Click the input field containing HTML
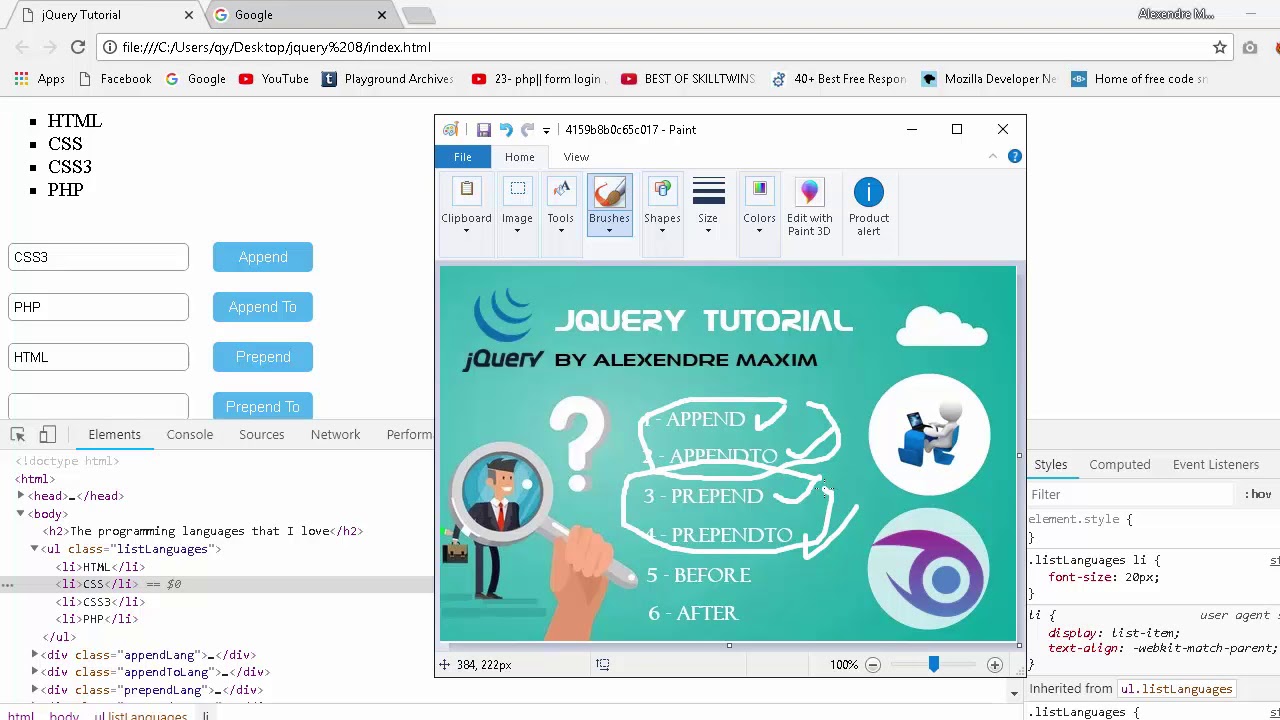The image size is (1280, 720). pyautogui.click(x=98, y=357)
